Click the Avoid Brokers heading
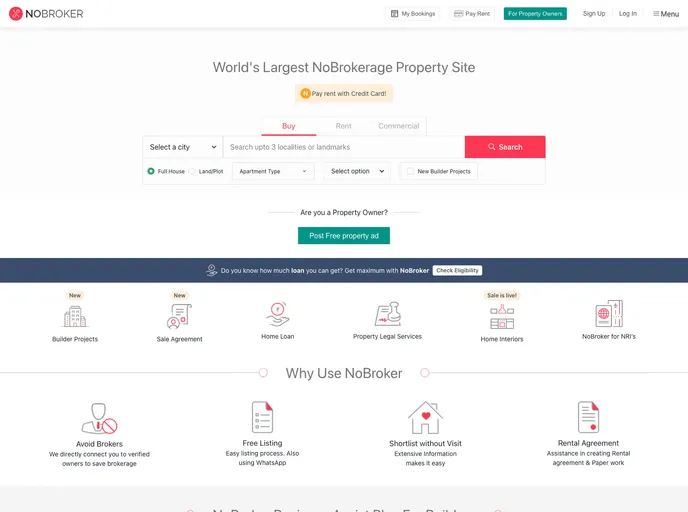Screen dimensions: 688x512 [x=99, y=444]
